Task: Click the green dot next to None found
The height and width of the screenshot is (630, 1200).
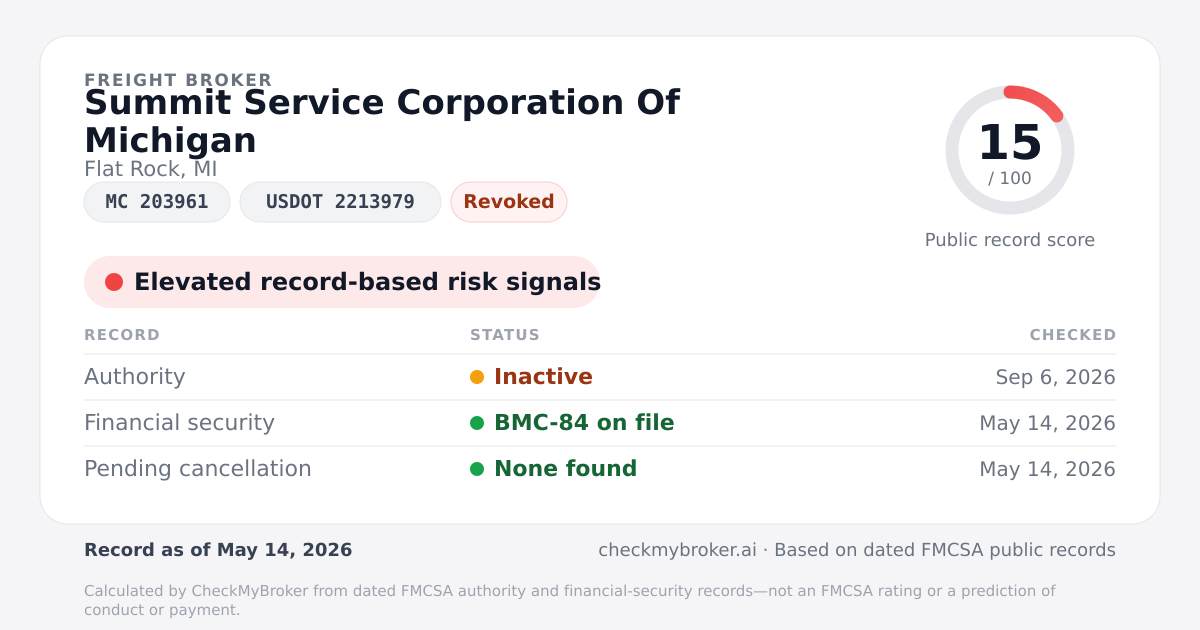Action: click(x=477, y=469)
